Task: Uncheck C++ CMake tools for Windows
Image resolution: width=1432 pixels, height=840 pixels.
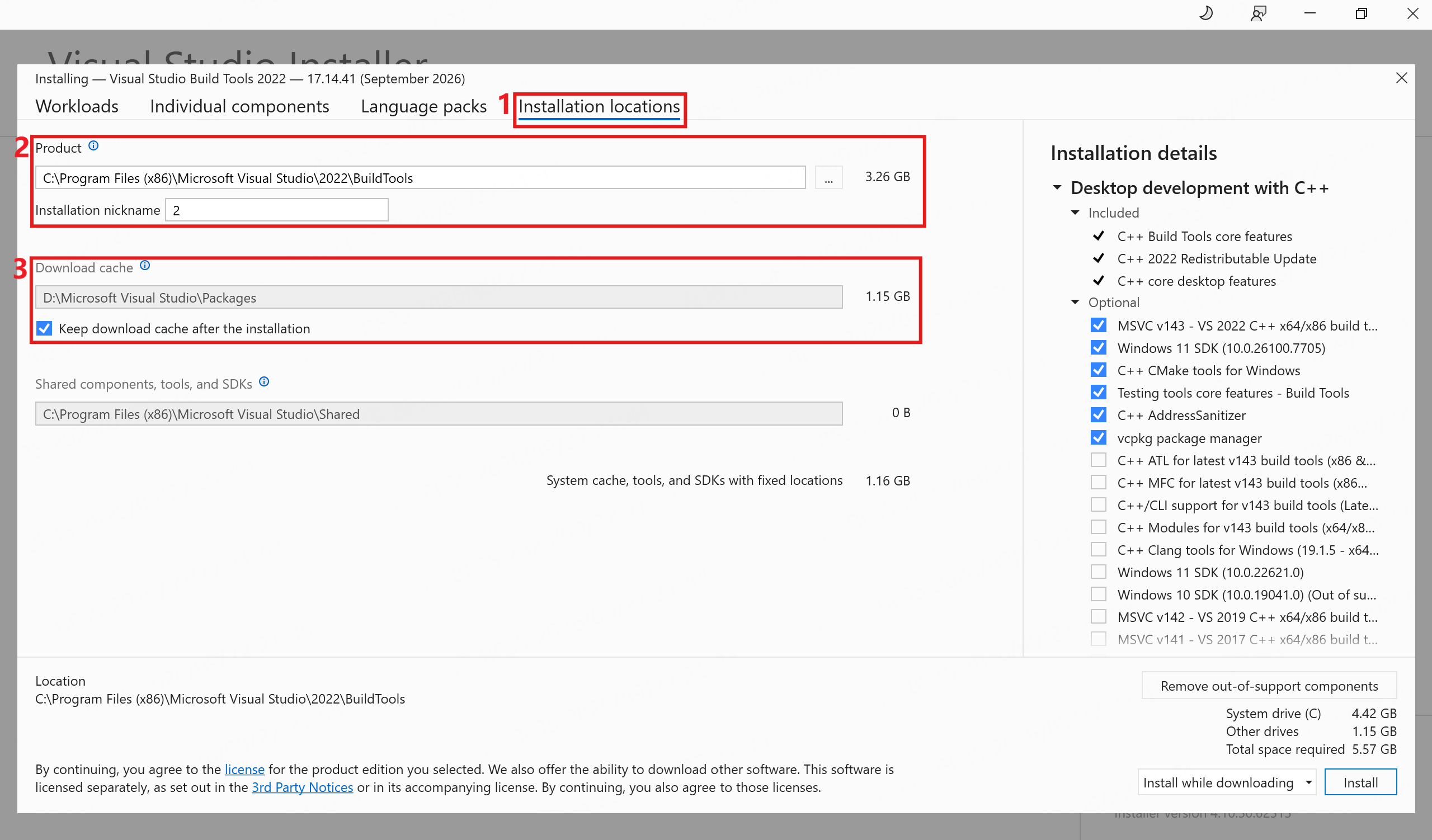Action: 1099,370
